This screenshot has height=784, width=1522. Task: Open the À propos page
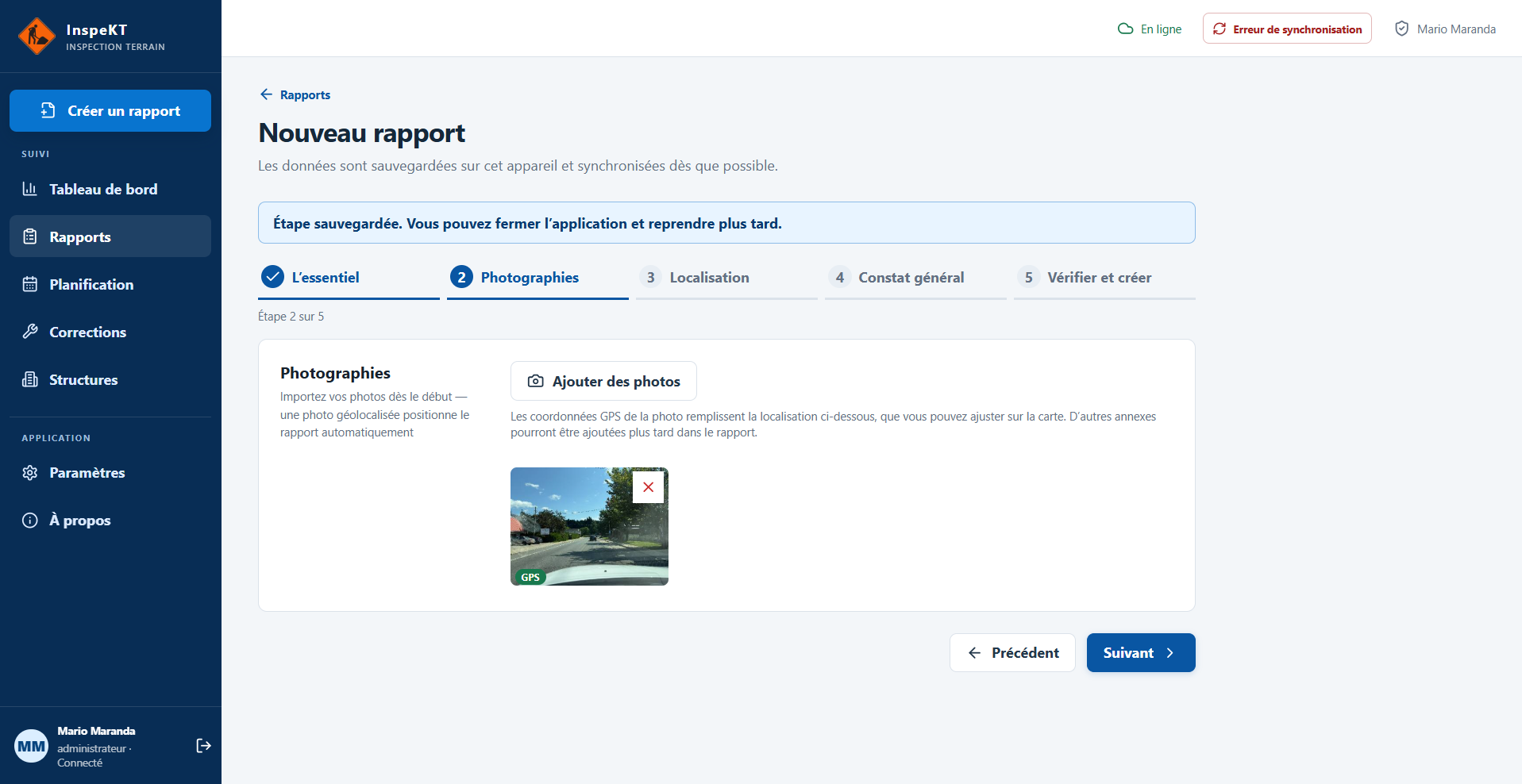coord(110,520)
